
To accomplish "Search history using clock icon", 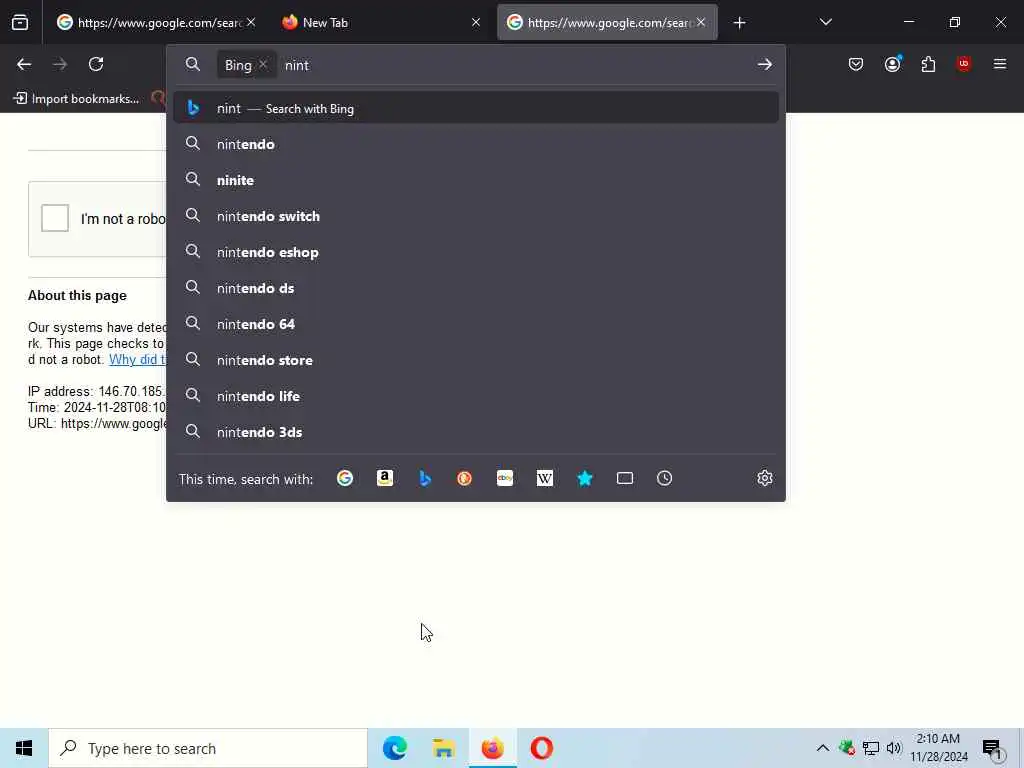I will click(x=664, y=478).
